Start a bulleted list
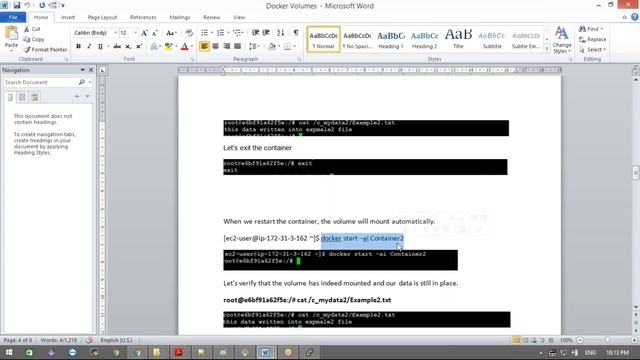Image resolution: width=640 pixels, height=360 pixels. click(204, 33)
